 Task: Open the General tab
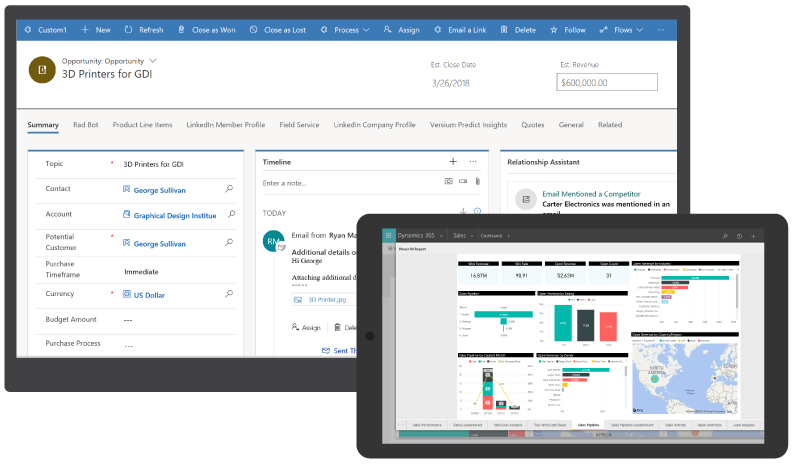571,125
